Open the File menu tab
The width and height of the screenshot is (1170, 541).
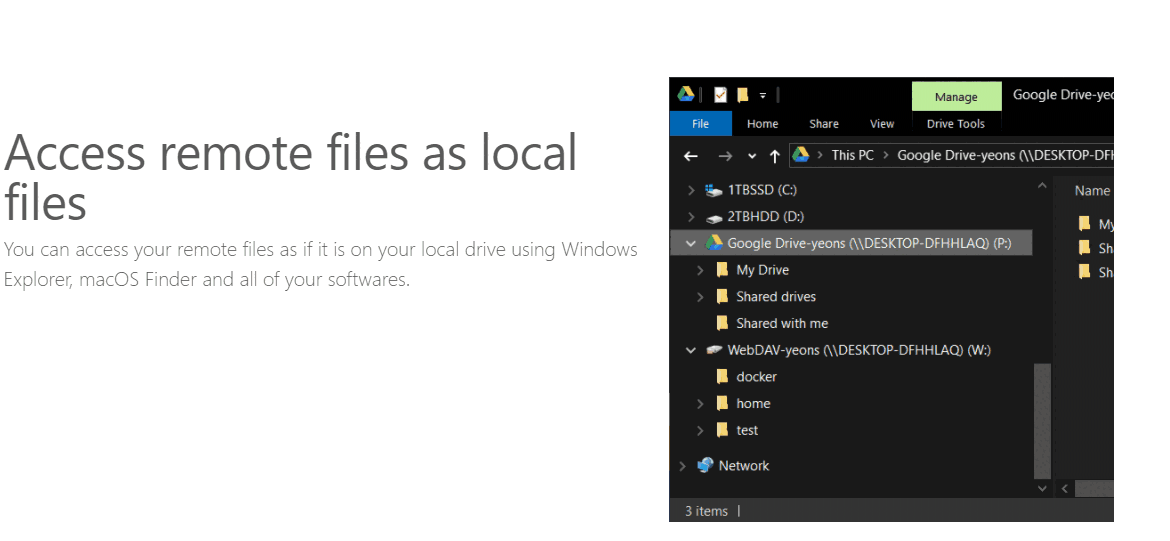(x=700, y=124)
